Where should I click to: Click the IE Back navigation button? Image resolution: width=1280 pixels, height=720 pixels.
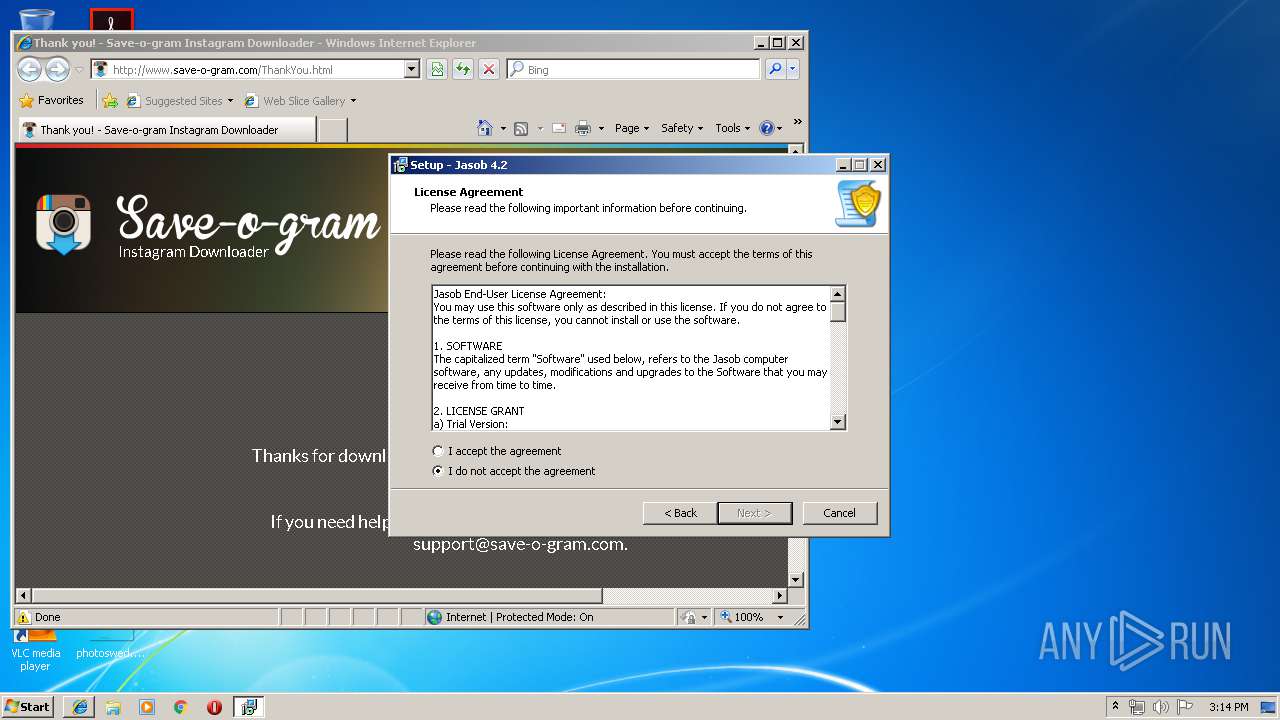click(x=30, y=69)
